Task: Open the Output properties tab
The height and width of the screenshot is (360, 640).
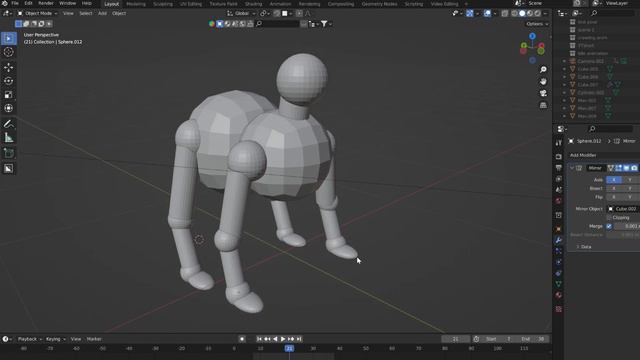Action: (559, 168)
